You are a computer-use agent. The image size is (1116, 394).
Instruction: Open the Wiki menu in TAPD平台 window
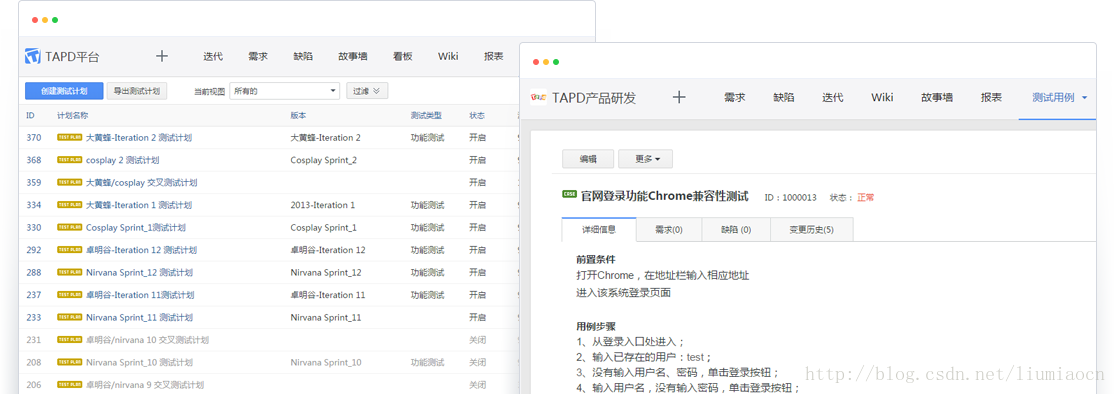click(448, 56)
